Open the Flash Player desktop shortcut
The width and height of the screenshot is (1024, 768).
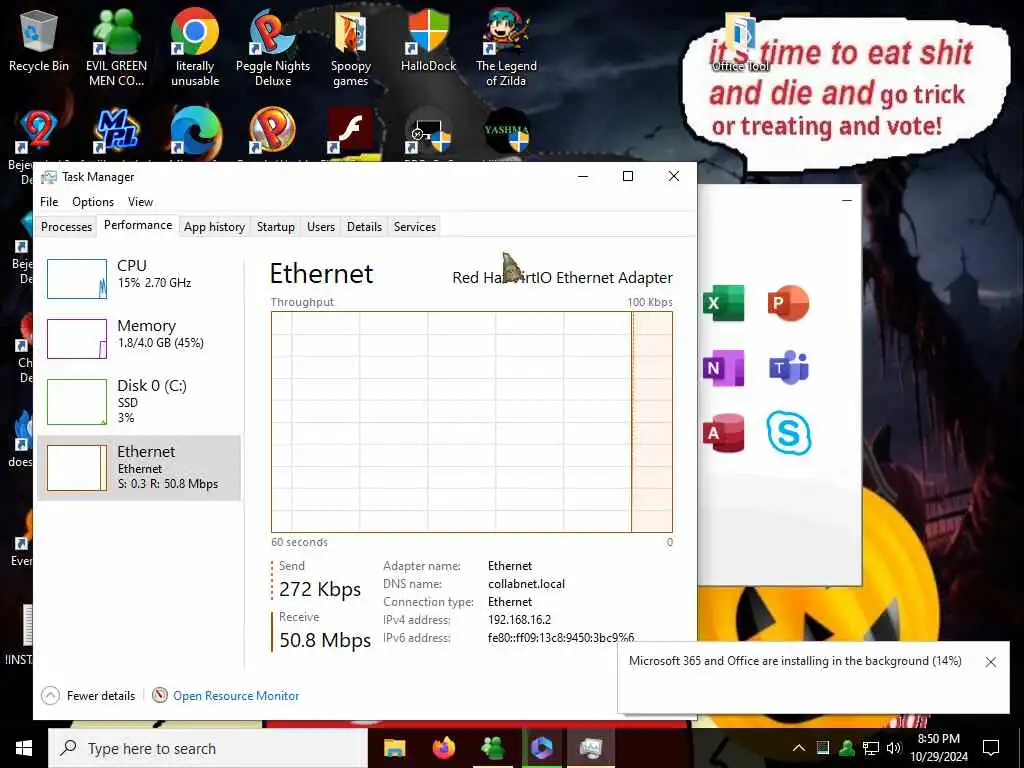(x=351, y=130)
